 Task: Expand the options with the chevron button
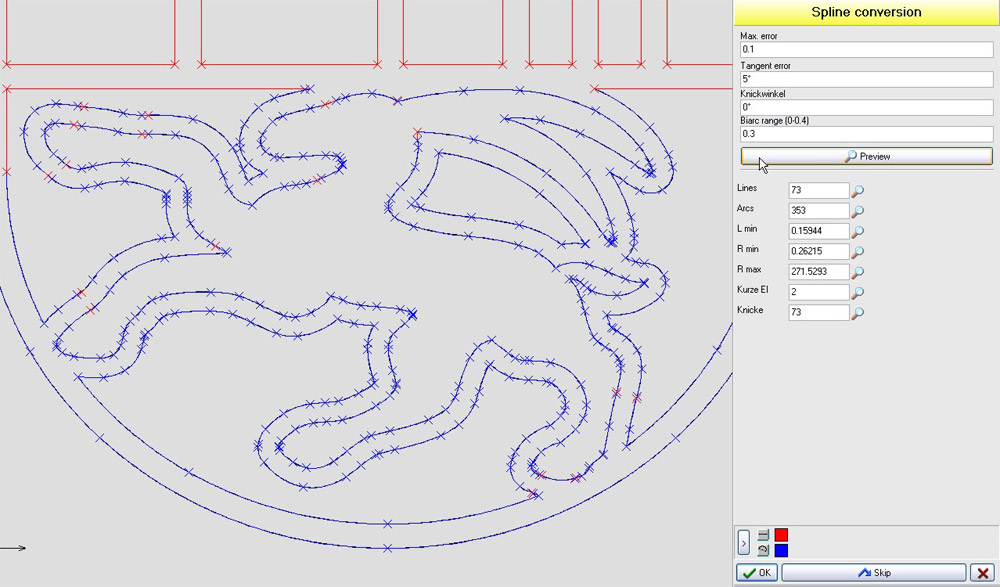[x=744, y=543]
